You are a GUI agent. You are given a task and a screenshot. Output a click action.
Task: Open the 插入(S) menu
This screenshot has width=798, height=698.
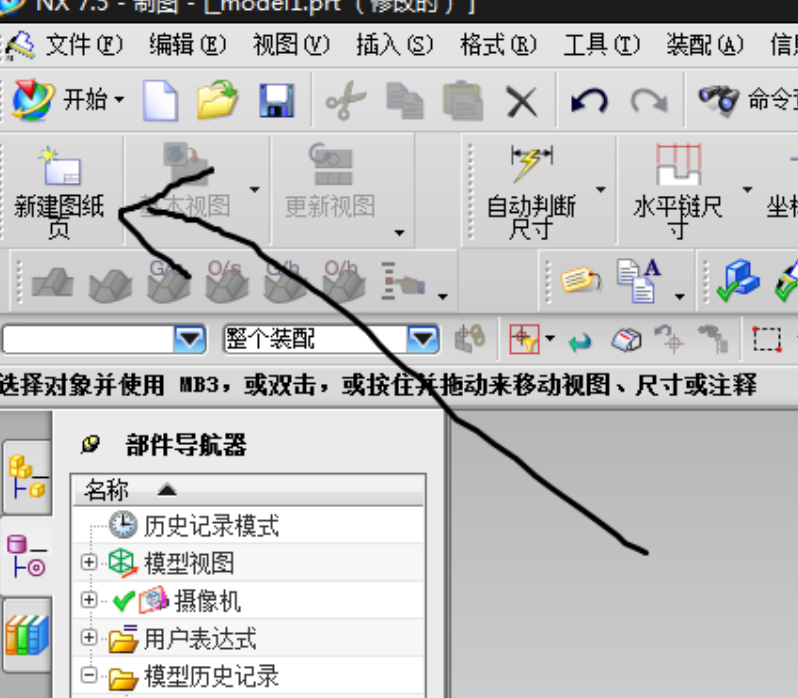[395, 45]
